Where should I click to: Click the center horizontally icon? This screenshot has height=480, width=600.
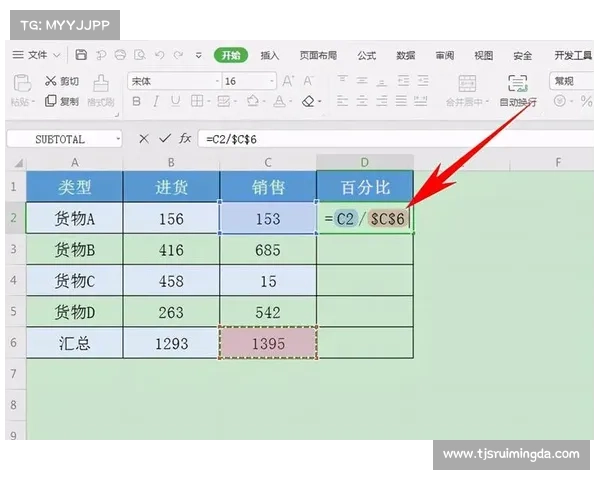(x=362, y=101)
